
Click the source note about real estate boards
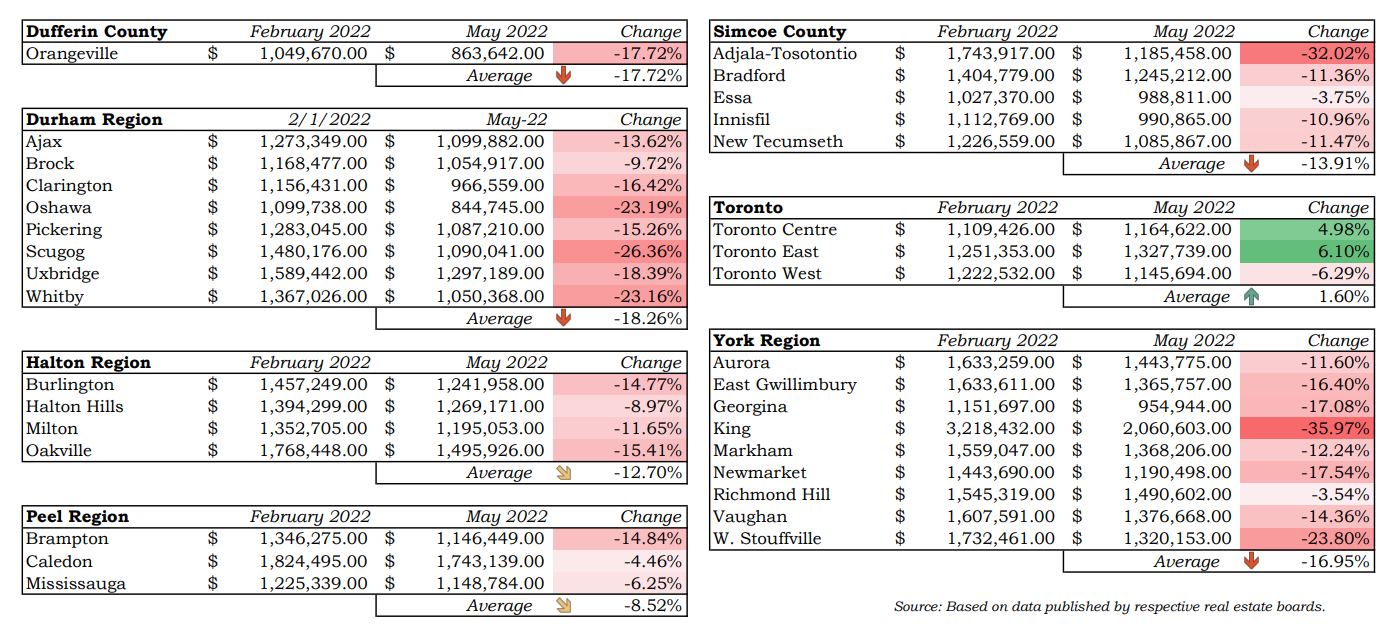pyautogui.click(x=1109, y=606)
